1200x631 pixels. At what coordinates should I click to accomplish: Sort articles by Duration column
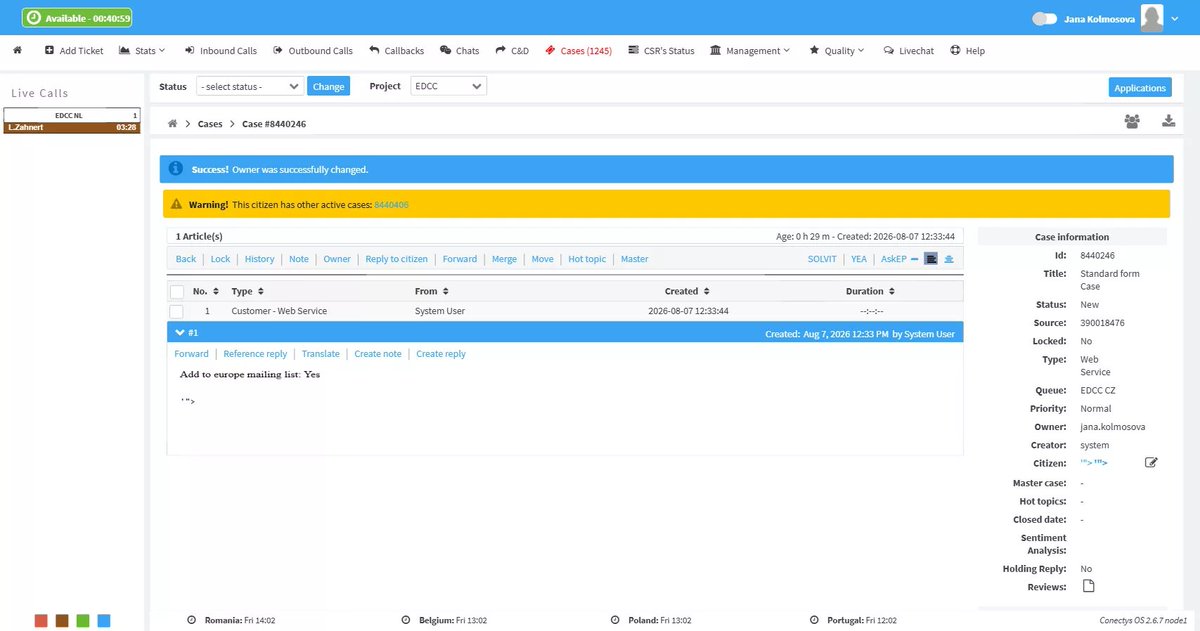click(870, 291)
